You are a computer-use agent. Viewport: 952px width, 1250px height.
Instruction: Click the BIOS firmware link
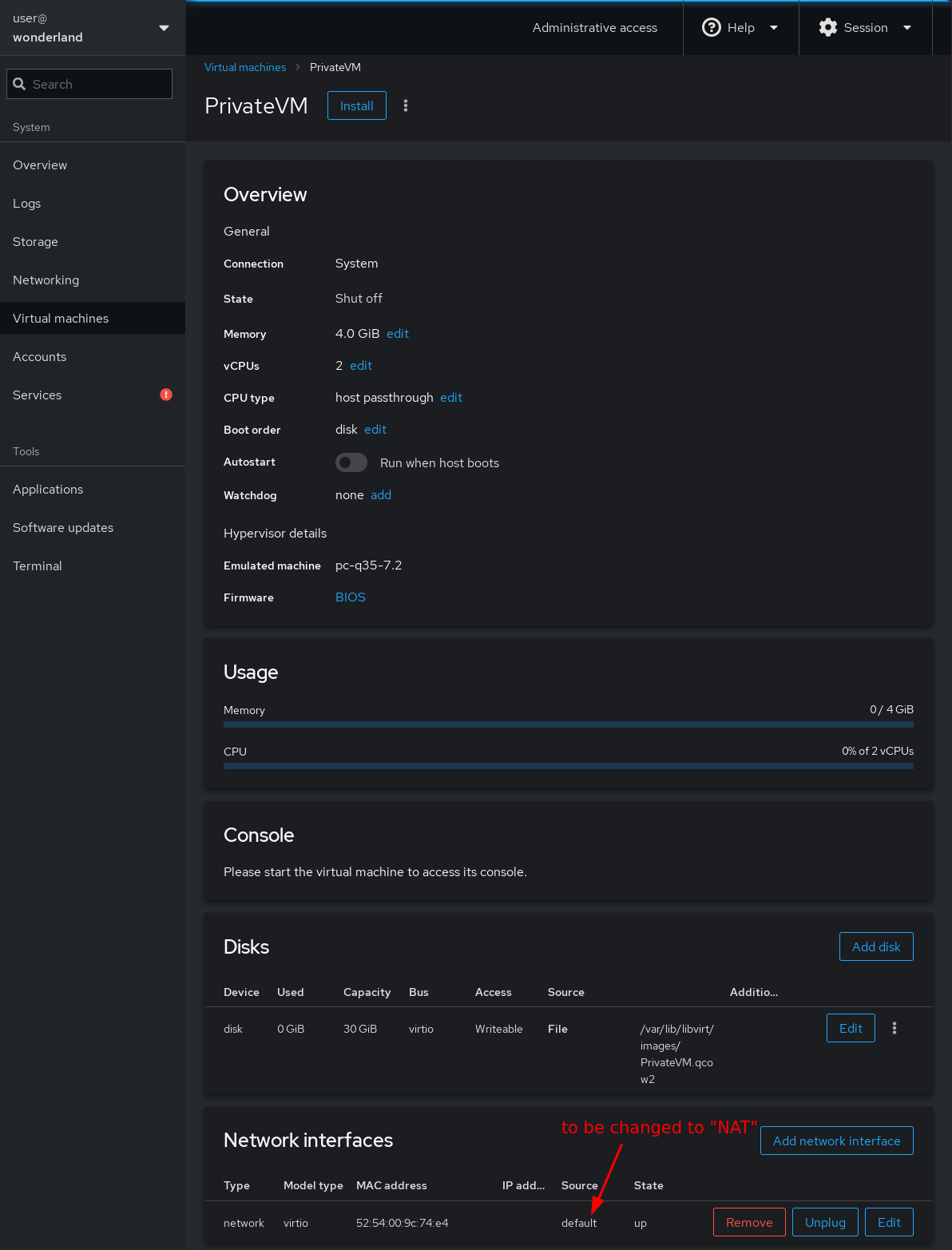[351, 597]
